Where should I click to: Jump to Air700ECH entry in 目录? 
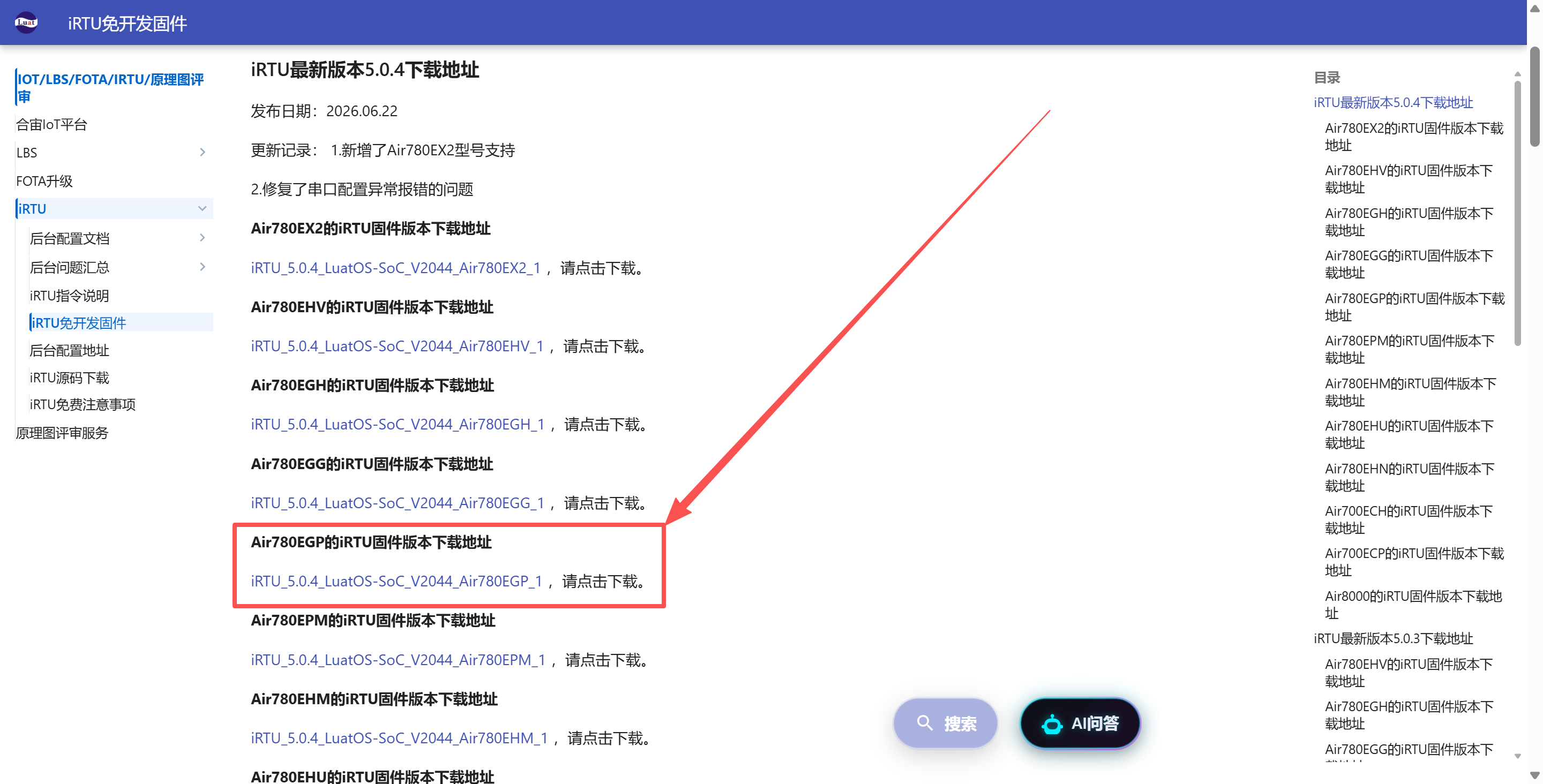click(x=1409, y=519)
